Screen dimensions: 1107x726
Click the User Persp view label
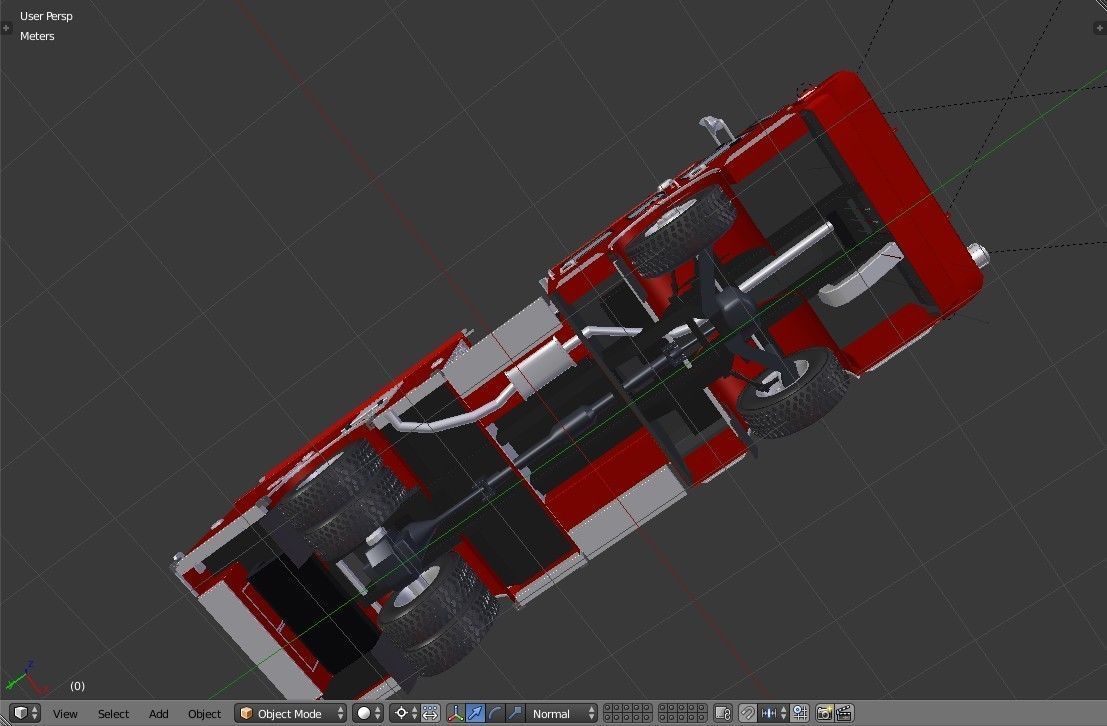(x=46, y=16)
